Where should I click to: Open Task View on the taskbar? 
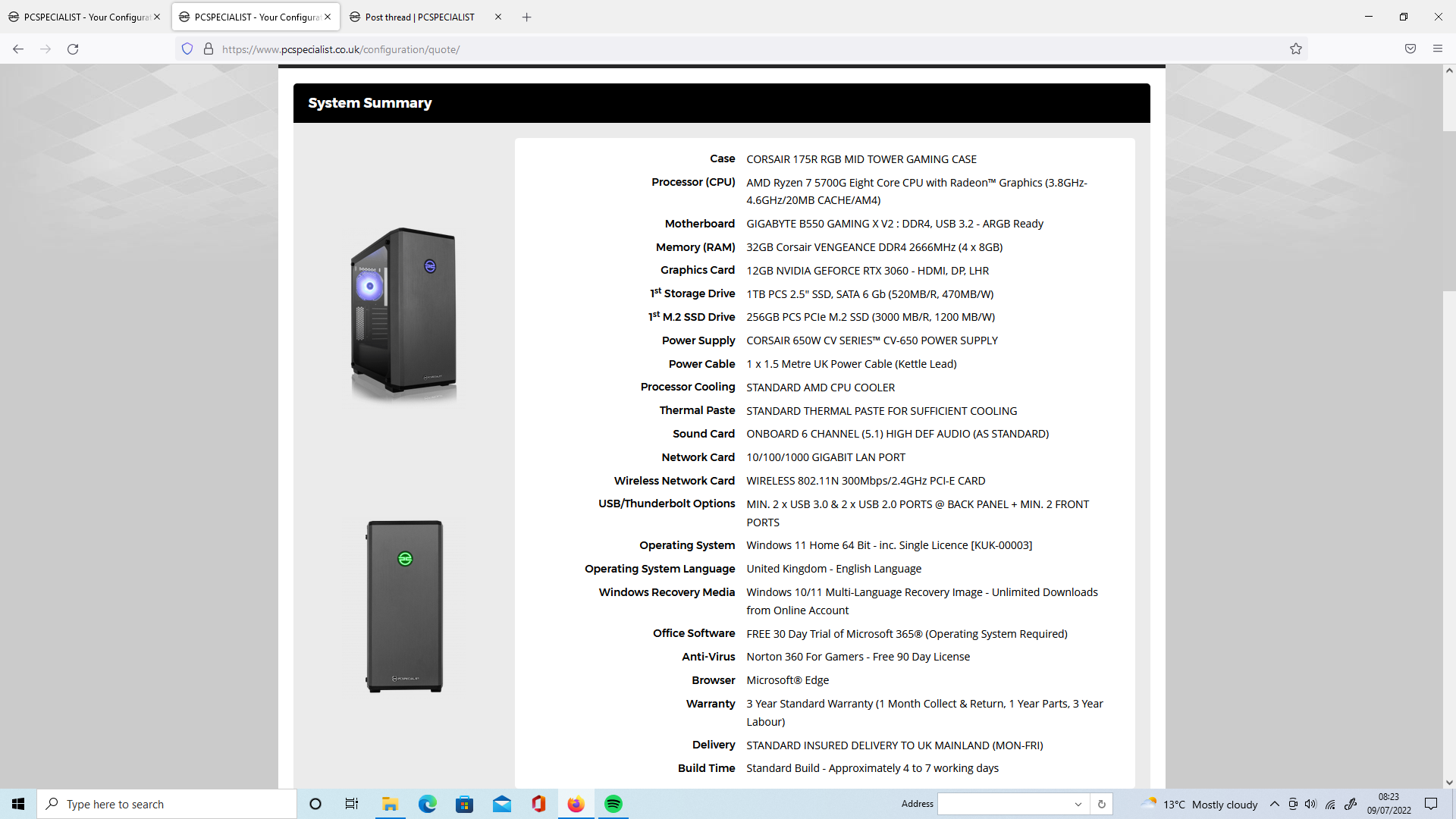(x=352, y=804)
